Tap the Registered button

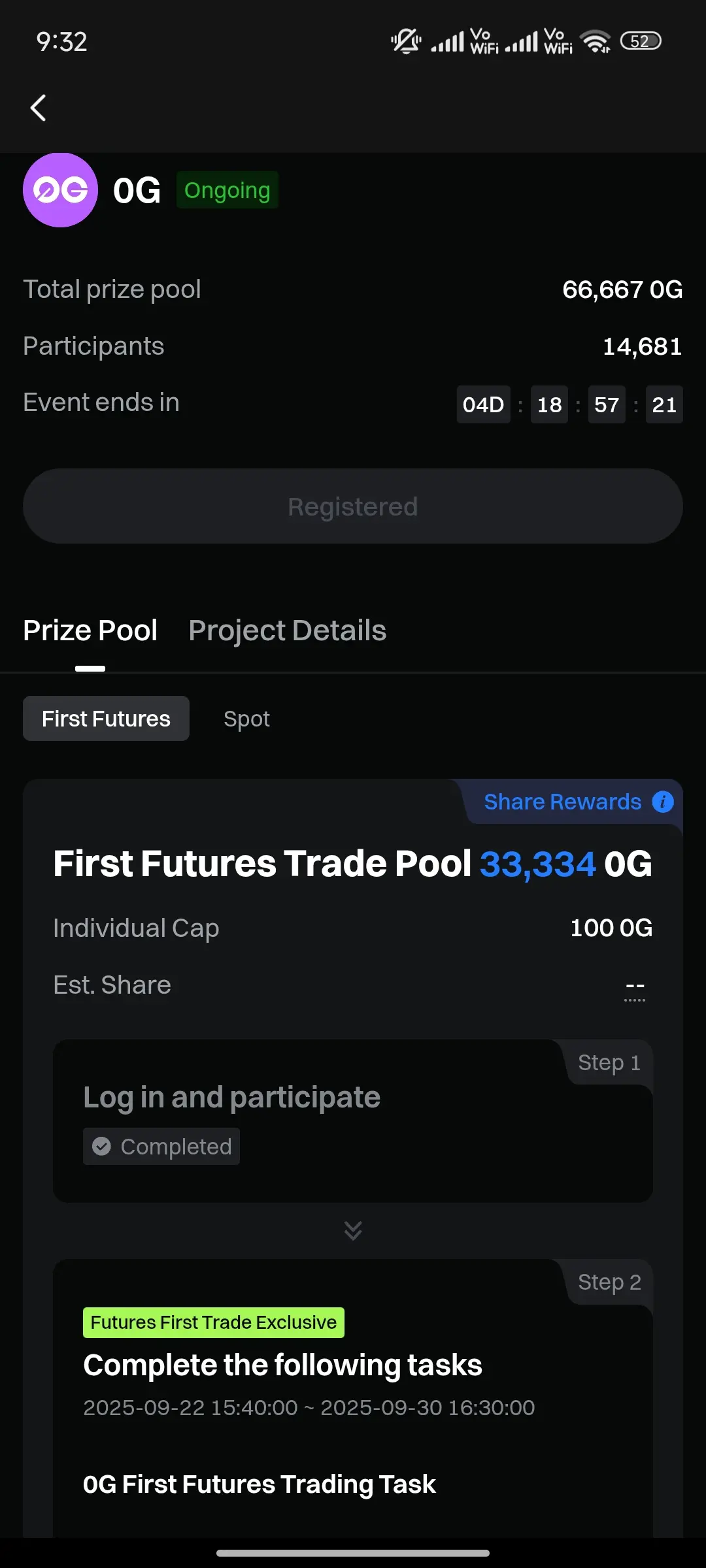click(x=353, y=506)
